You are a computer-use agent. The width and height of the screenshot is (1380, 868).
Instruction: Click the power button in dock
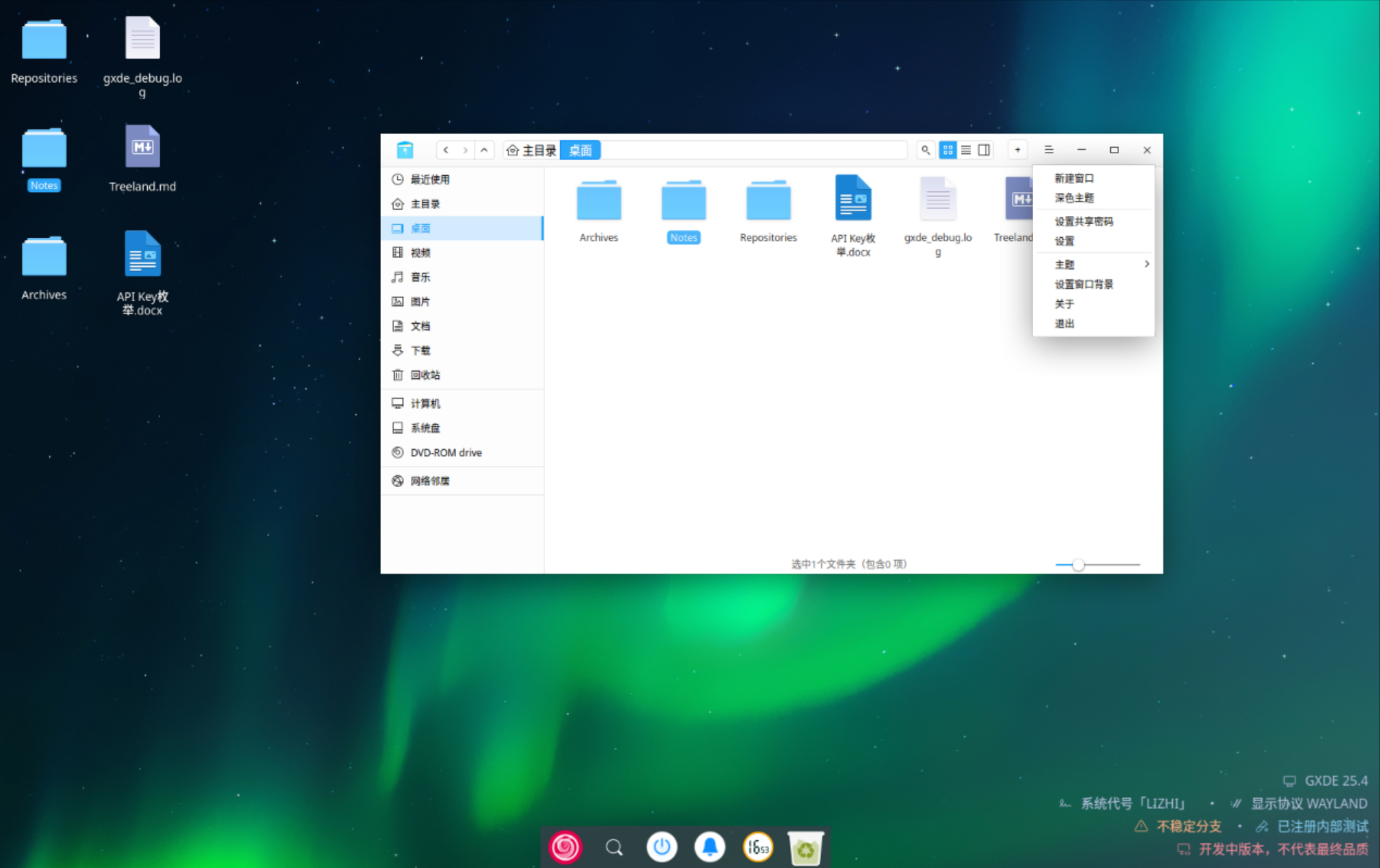click(661, 847)
